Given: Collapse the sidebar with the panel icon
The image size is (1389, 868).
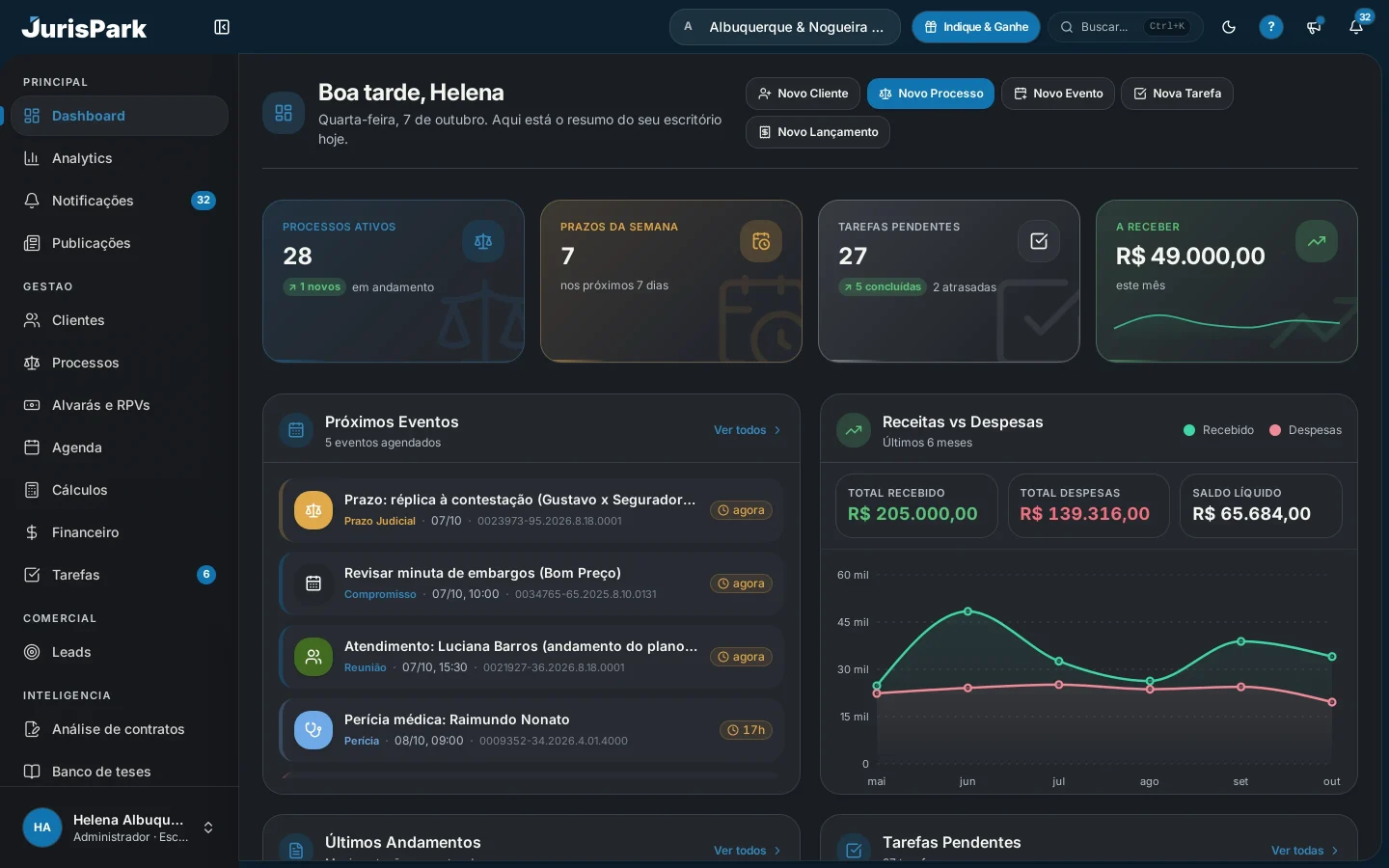Looking at the screenshot, I should click(222, 27).
